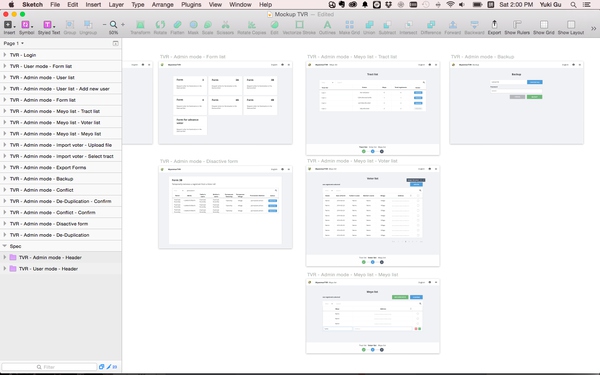
Task: Select Import voter - Upload file layer
Action: pos(61,145)
